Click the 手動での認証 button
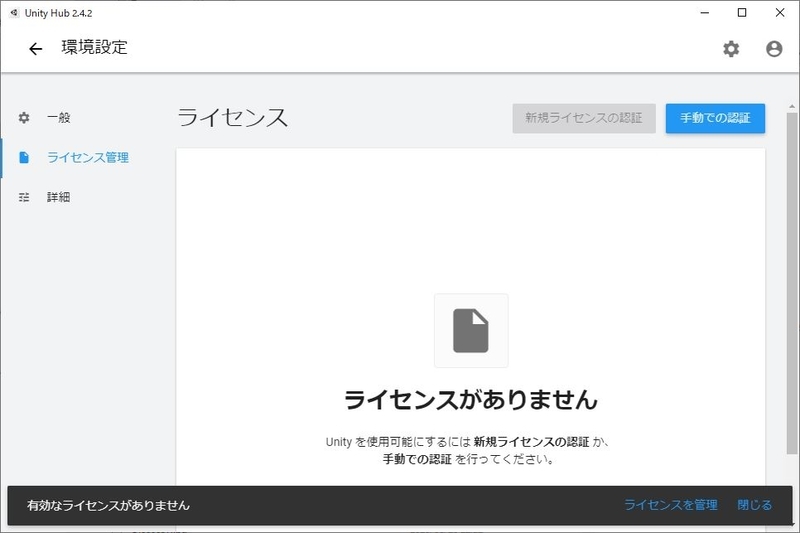Viewport: 800px width, 533px height. [715, 118]
